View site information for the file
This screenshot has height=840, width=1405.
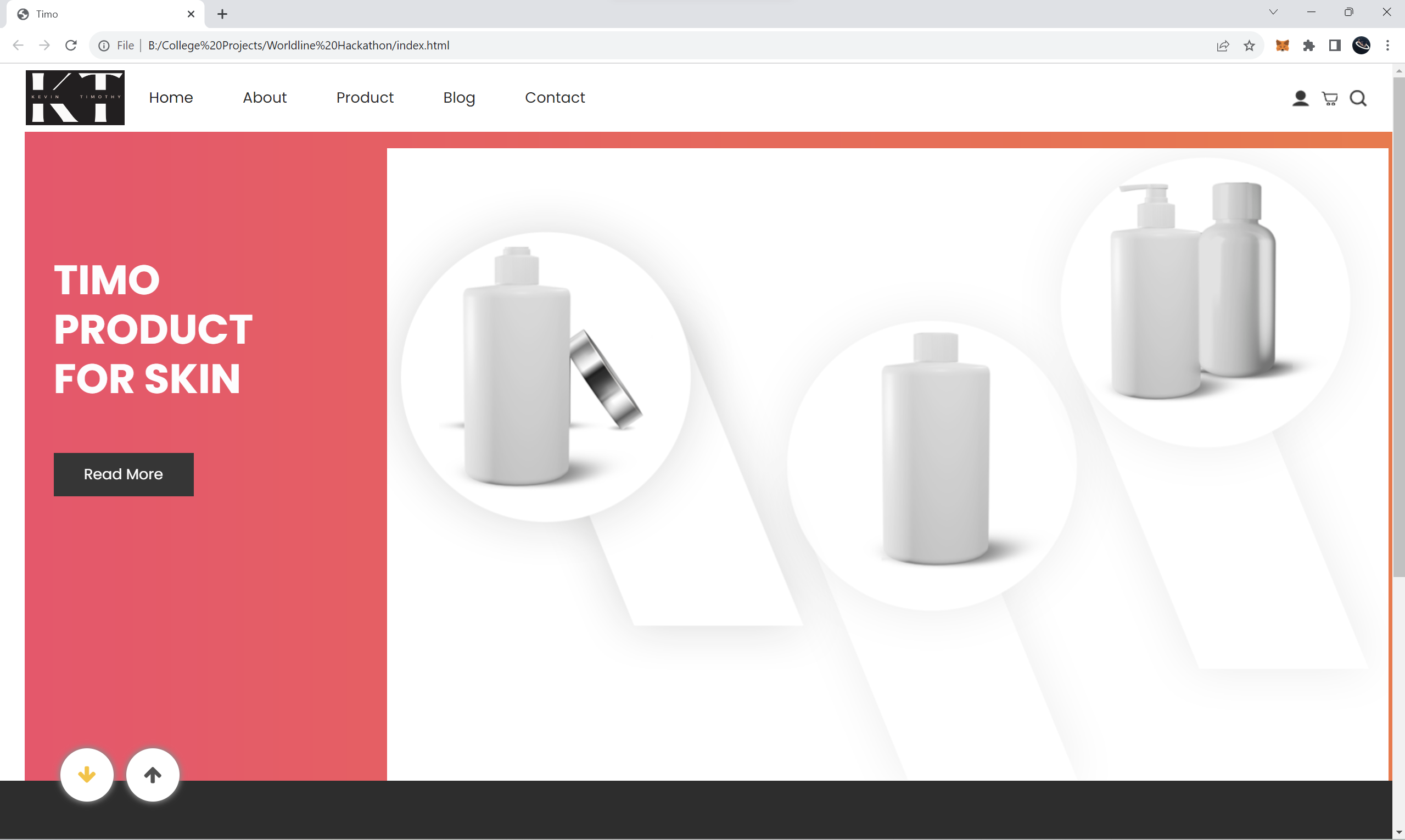pos(104,45)
